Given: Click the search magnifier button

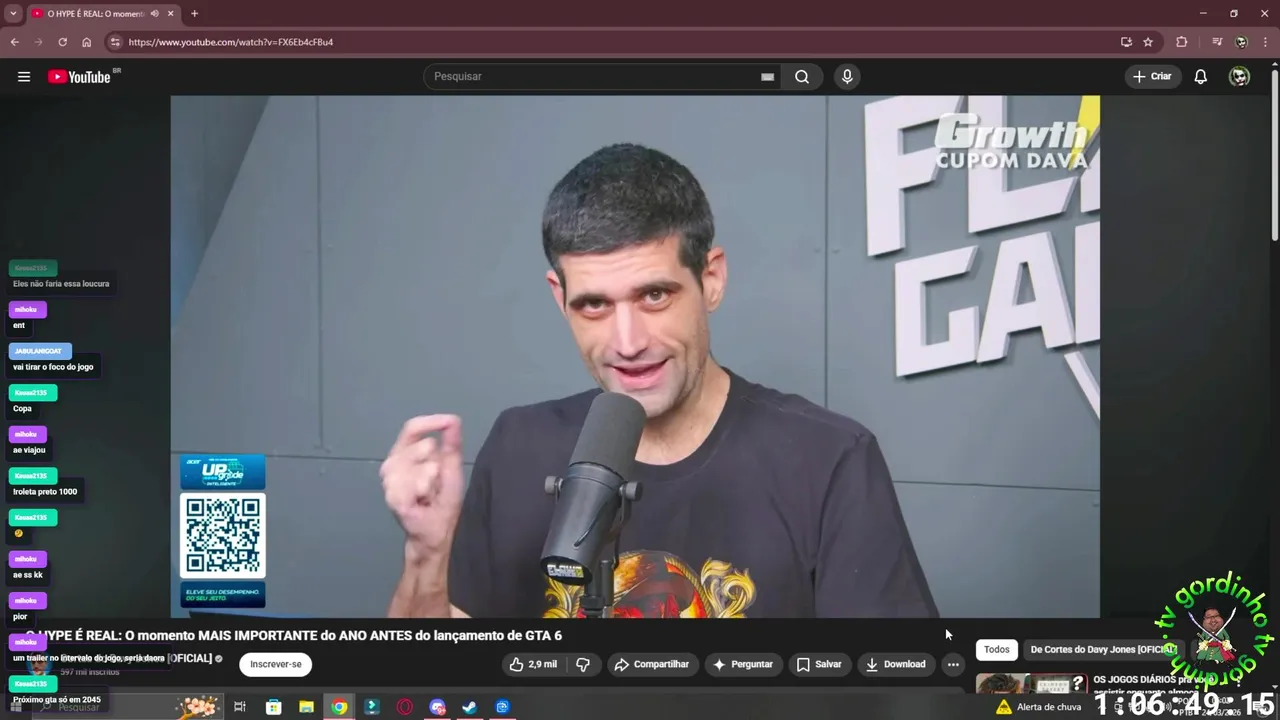Looking at the screenshot, I should [x=802, y=77].
